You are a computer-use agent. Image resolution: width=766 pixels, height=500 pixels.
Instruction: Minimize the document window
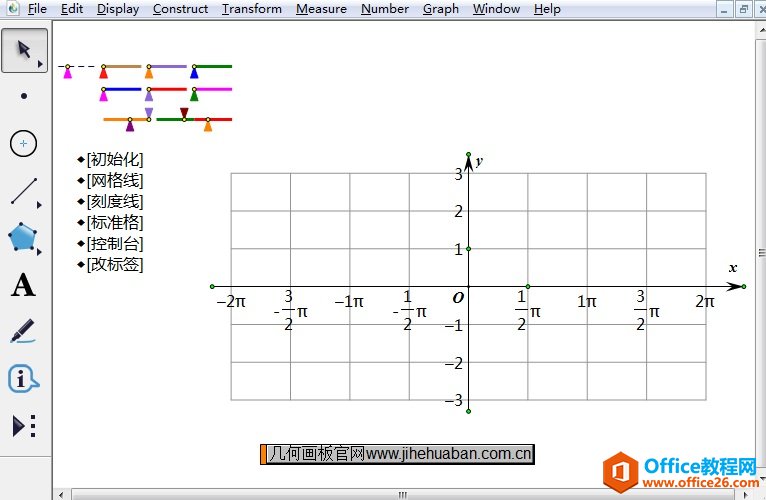[x=724, y=9]
